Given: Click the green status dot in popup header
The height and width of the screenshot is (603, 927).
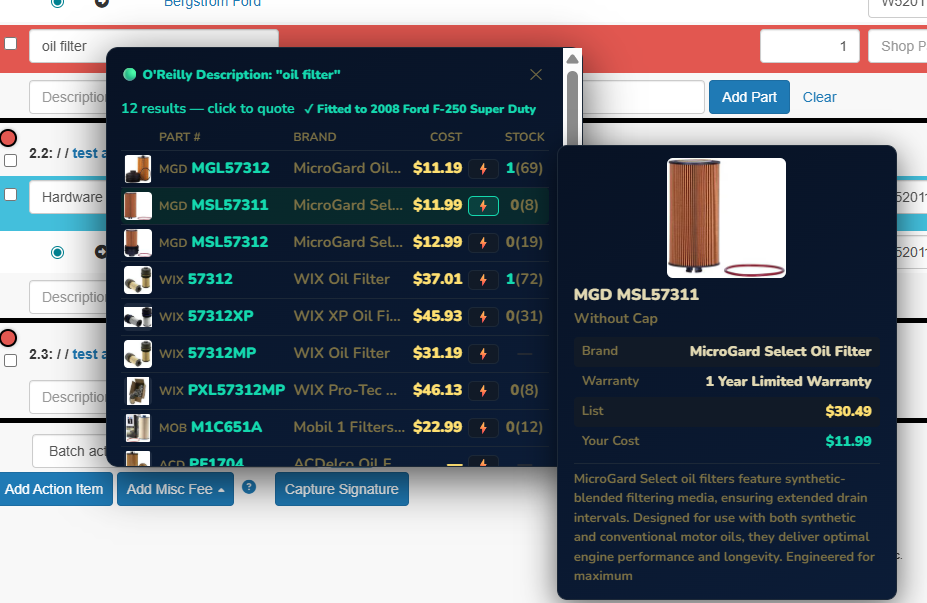Looking at the screenshot, I should point(129,74).
